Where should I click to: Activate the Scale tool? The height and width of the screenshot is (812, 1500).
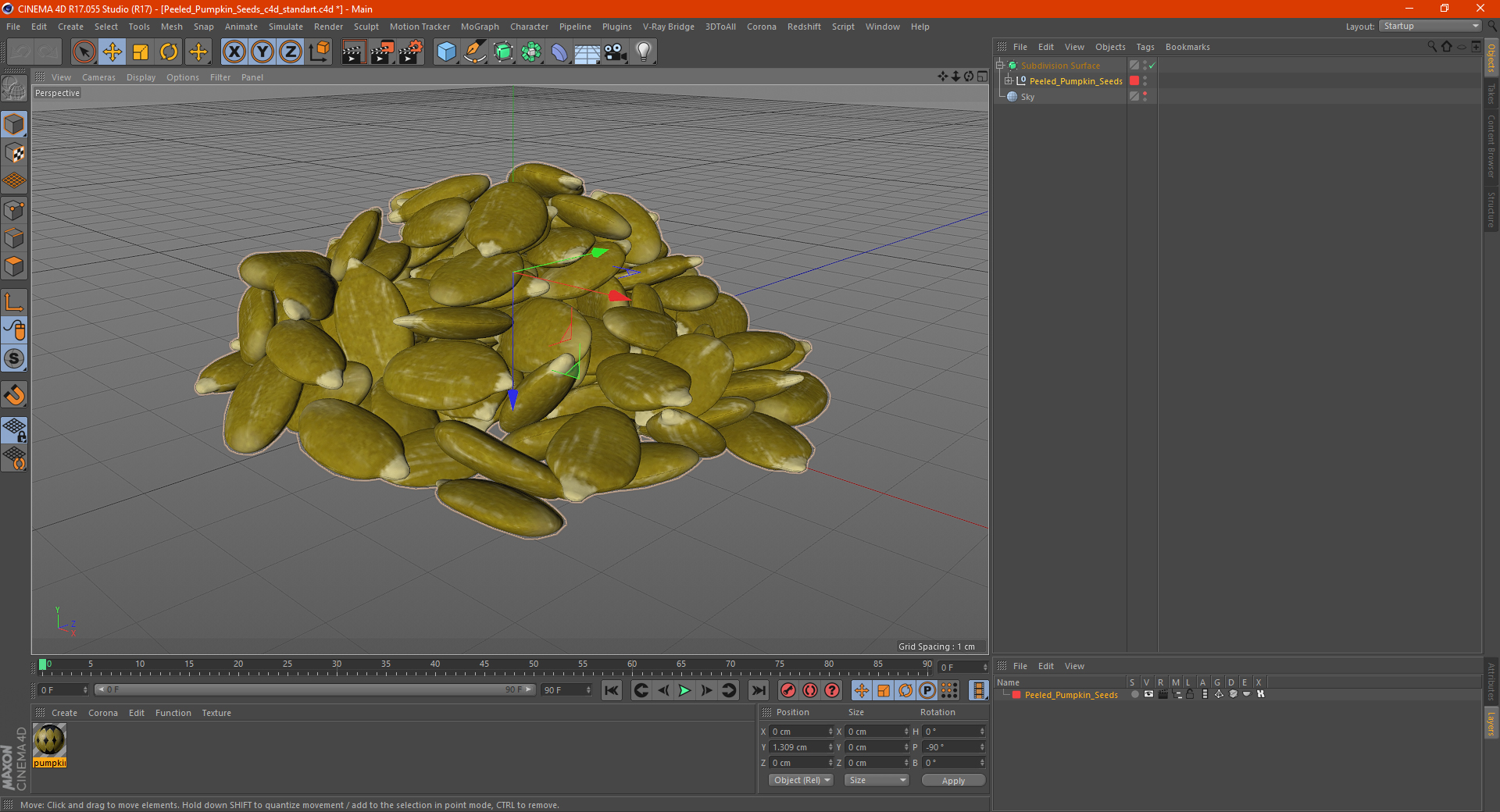click(x=141, y=52)
